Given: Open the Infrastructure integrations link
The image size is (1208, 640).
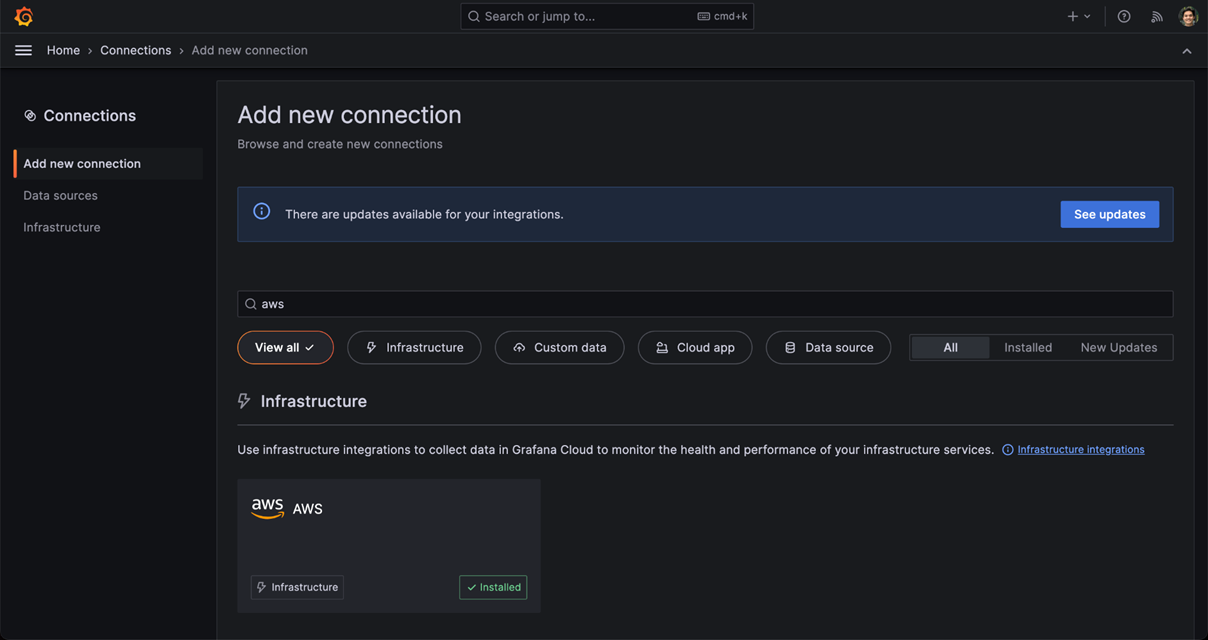Looking at the screenshot, I should 1081,450.
